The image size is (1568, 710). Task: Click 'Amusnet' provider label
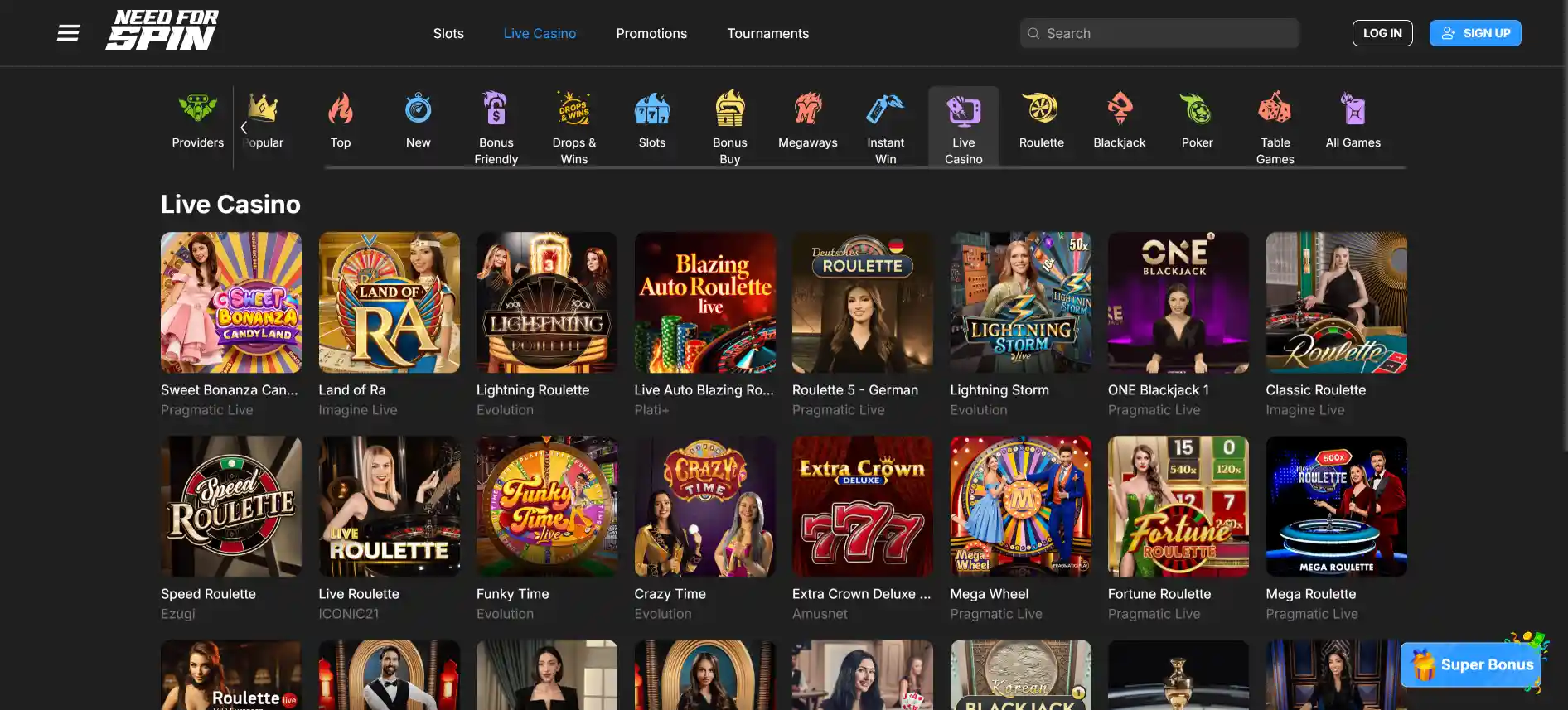(x=820, y=614)
